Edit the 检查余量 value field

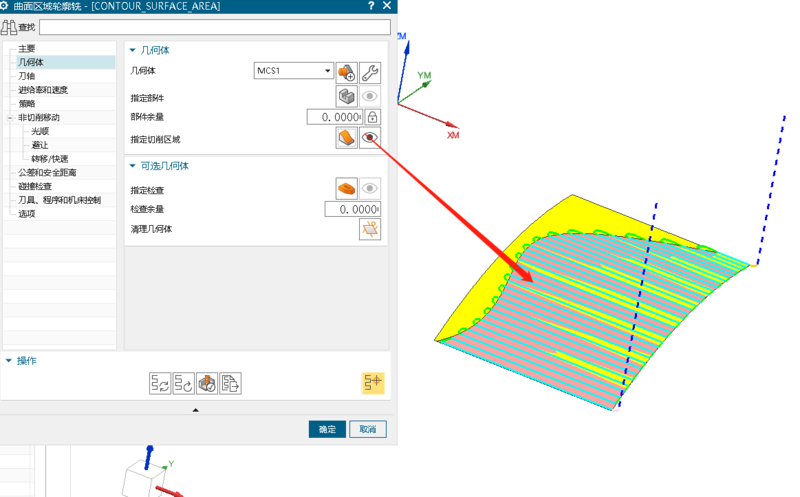pos(353,209)
